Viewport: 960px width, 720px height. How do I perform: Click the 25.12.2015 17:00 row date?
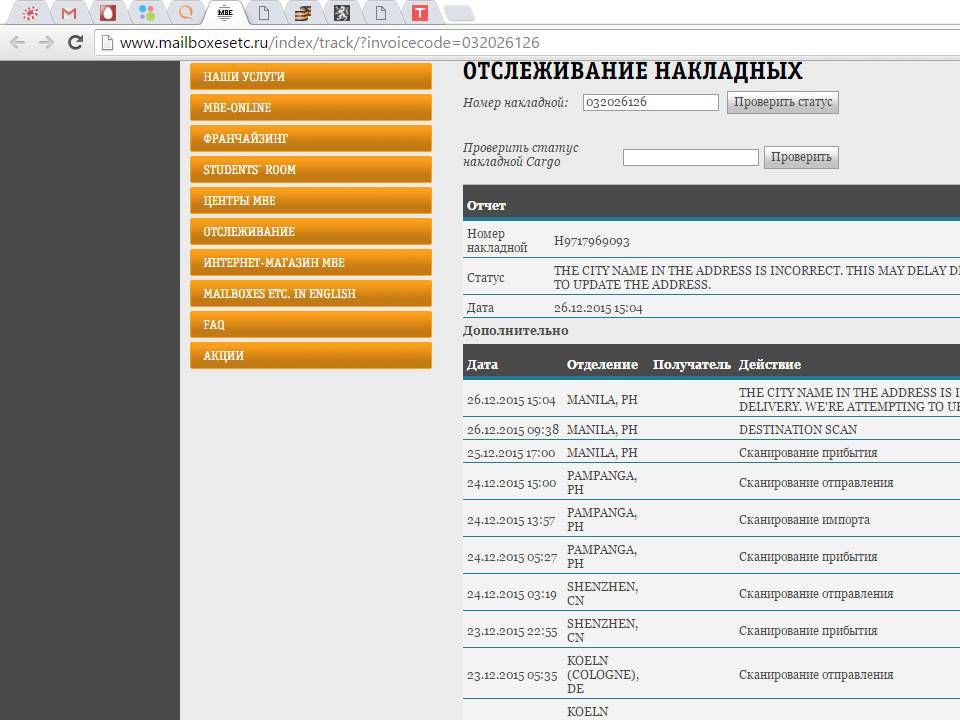[x=511, y=453]
